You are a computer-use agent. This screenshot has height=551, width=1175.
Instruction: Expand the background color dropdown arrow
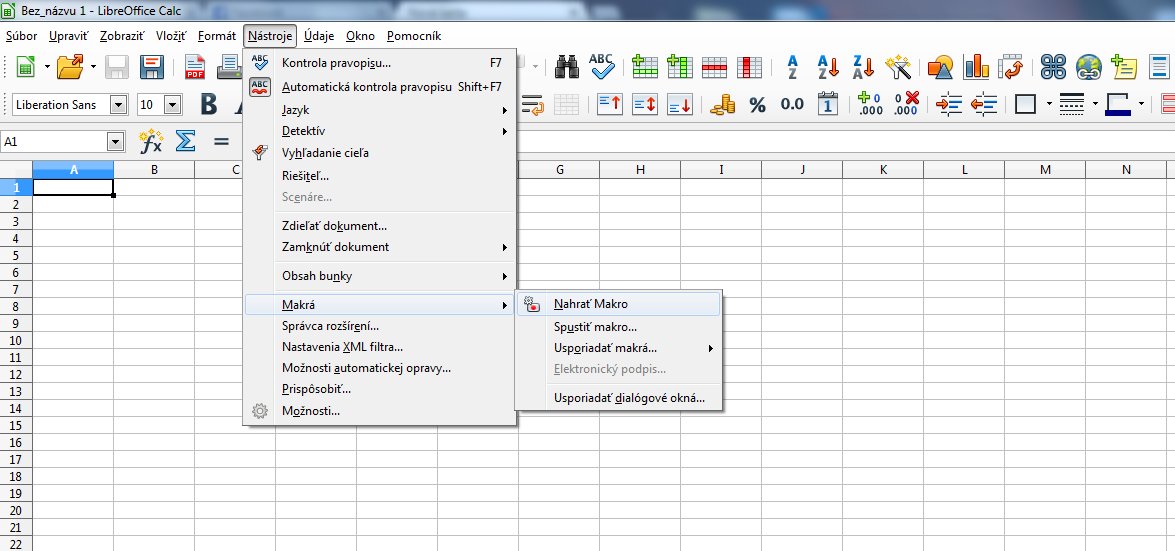(x=1141, y=104)
